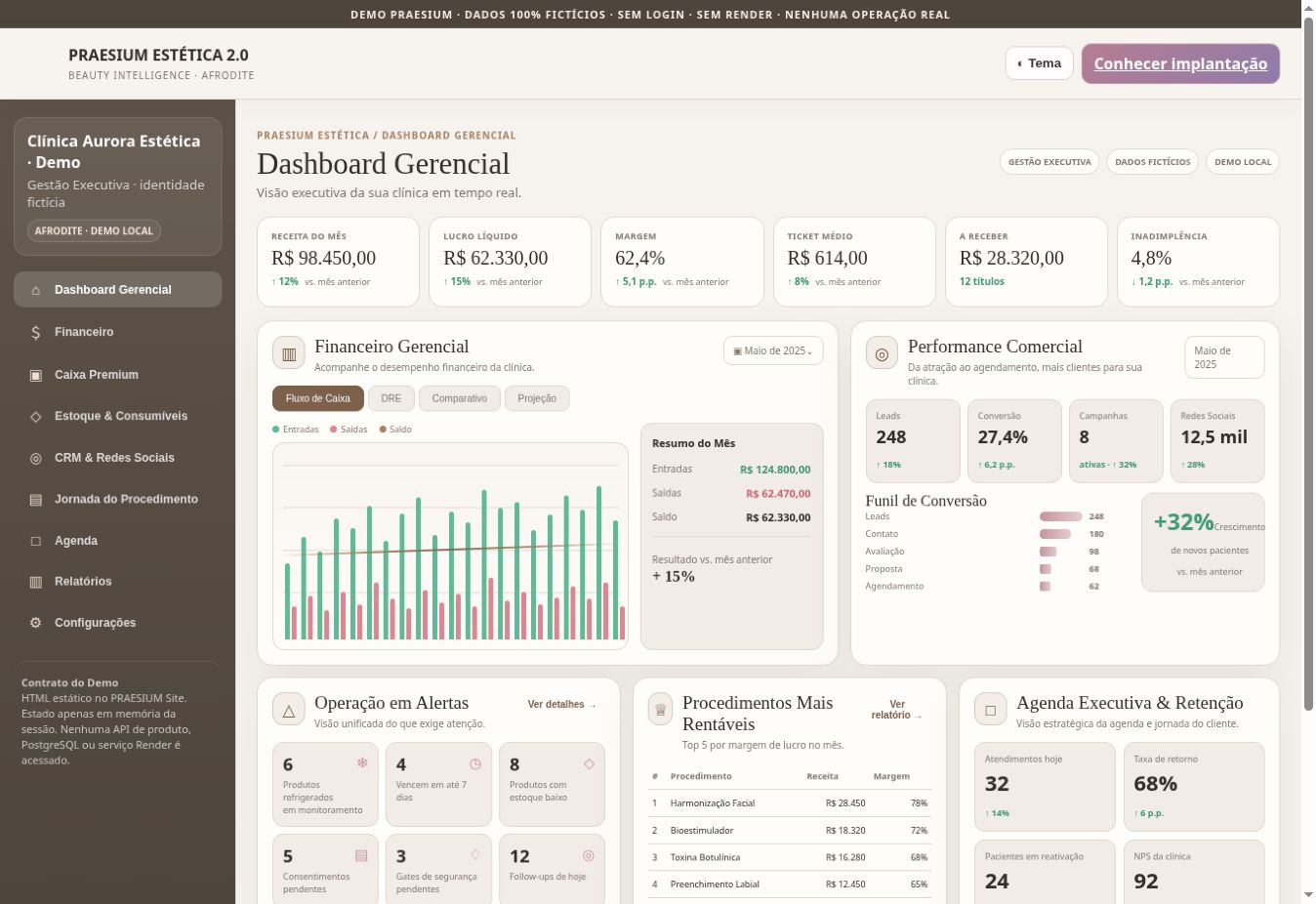Image resolution: width=1316 pixels, height=904 pixels.
Task: Click the Agenda Executiva & Retenção square icon
Action: 991,710
